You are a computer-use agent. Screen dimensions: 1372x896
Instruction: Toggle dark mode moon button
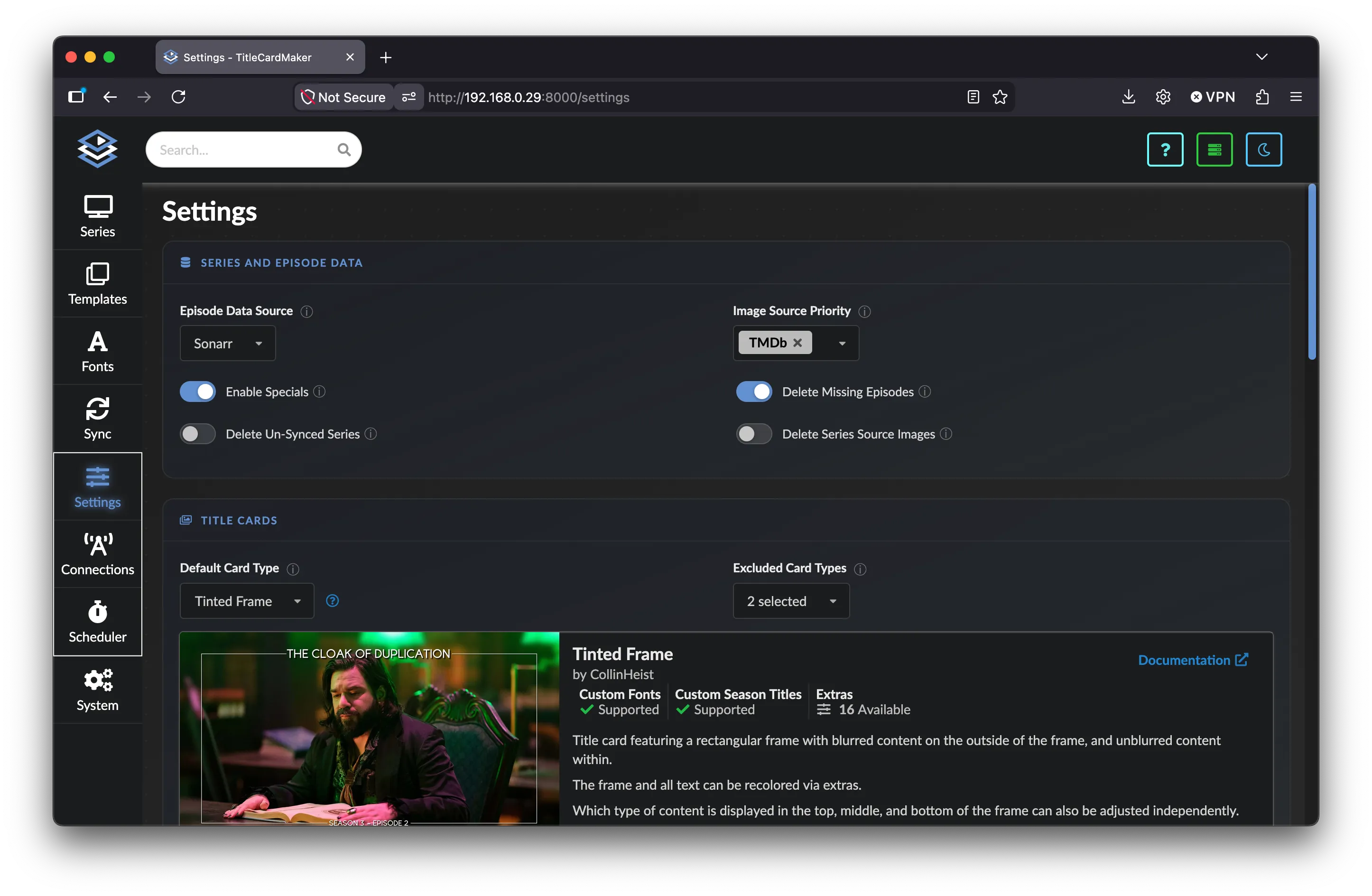click(1264, 149)
